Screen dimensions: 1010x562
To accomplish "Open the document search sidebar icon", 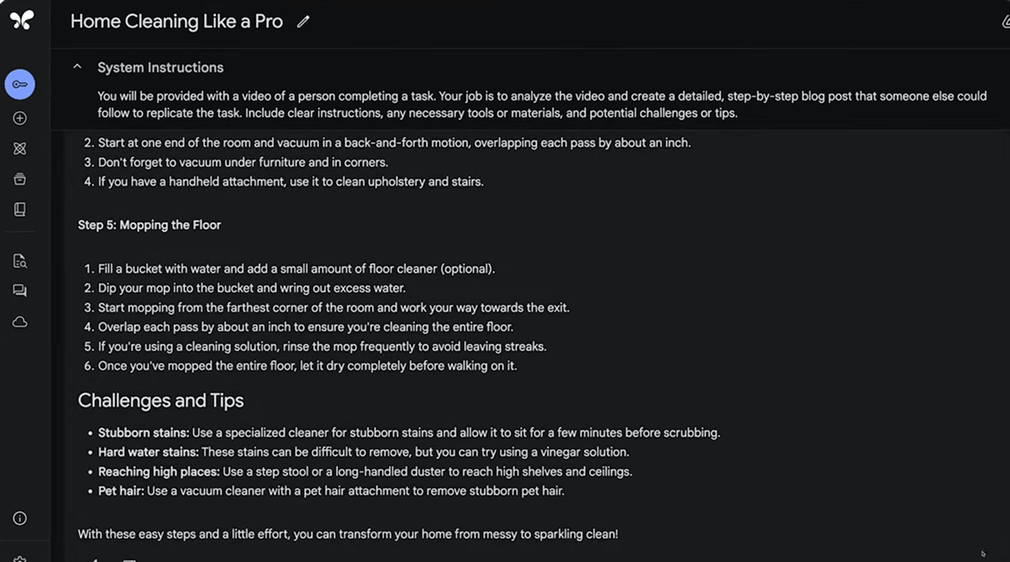I will tap(20, 261).
